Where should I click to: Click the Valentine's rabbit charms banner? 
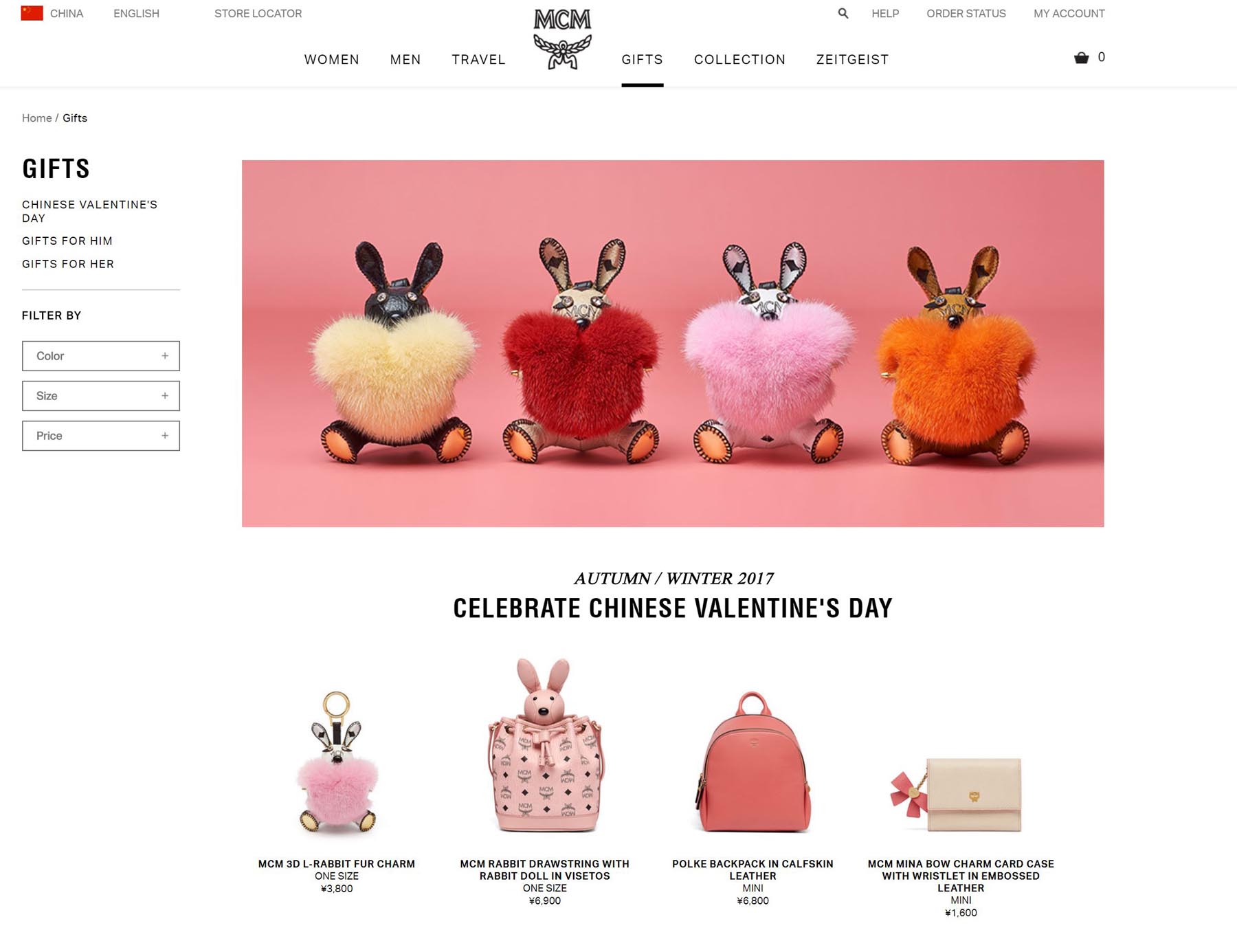pyautogui.click(x=673, y=344)
